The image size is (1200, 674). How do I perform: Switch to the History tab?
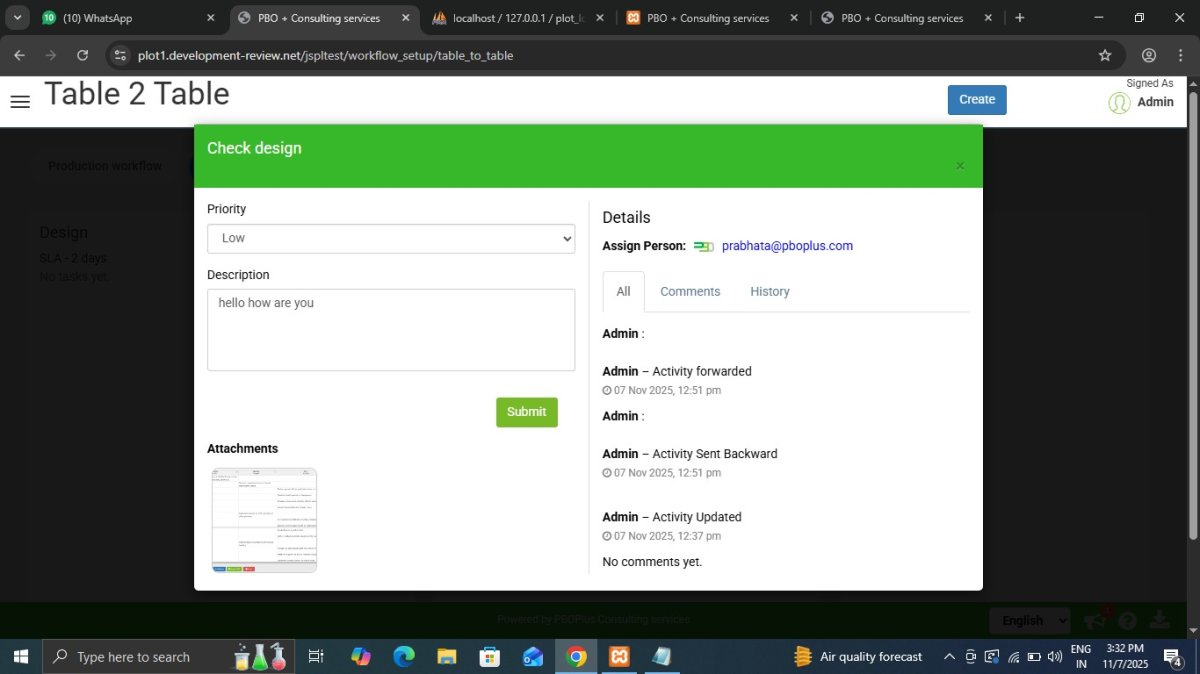pos(769,292)
